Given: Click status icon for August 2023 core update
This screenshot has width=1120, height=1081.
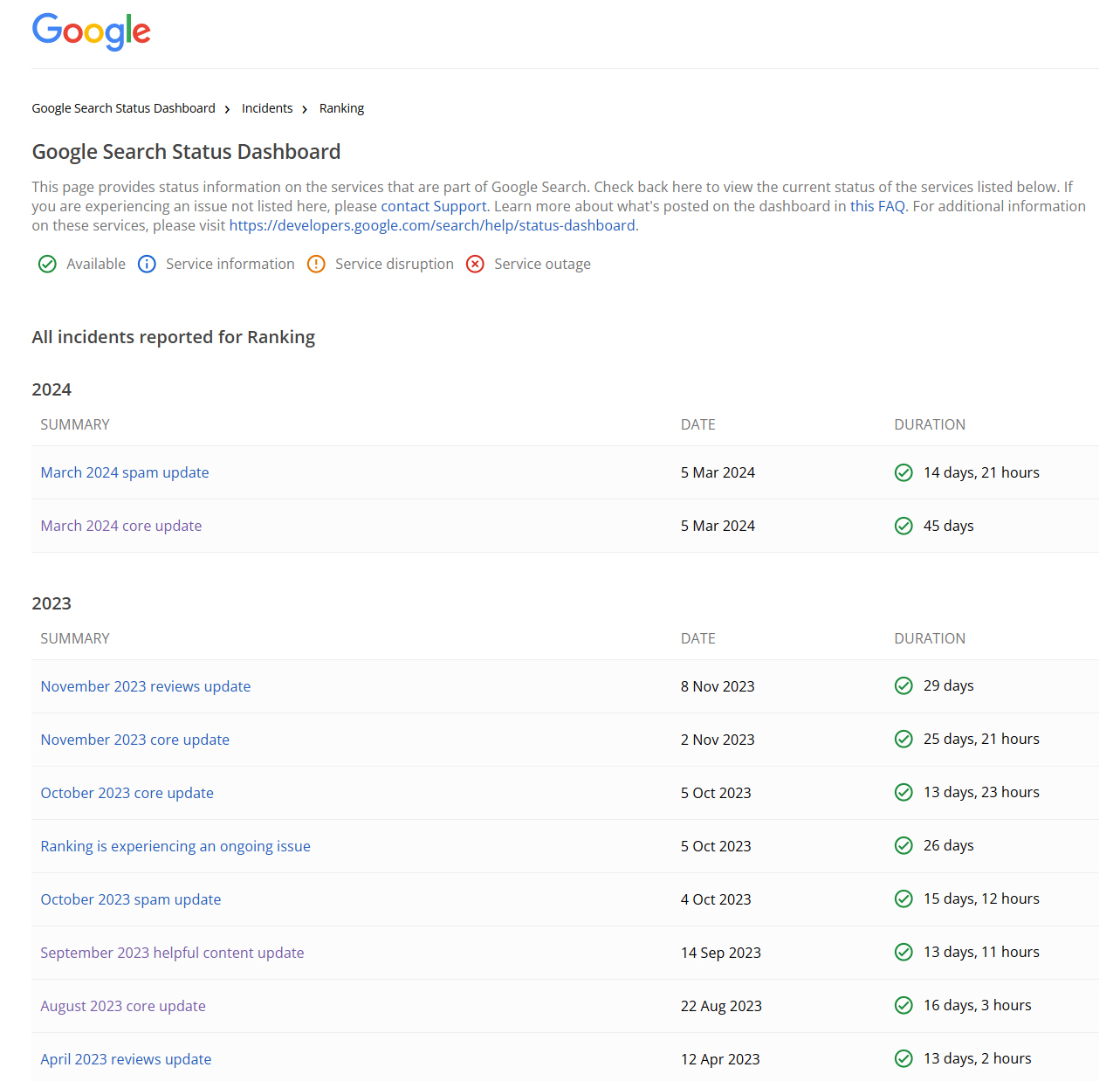Looking at the screenshot, I should 904,1005.
